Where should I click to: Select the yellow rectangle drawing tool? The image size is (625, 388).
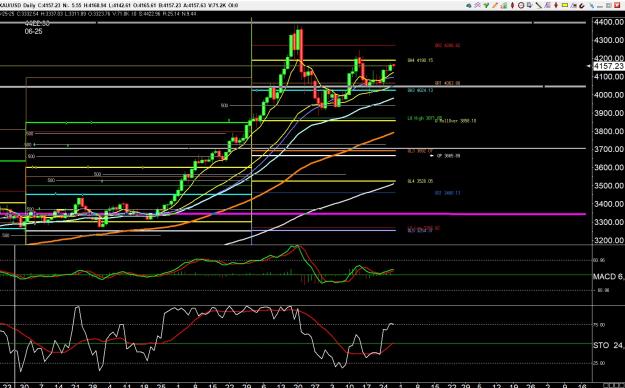pos(565,5)
